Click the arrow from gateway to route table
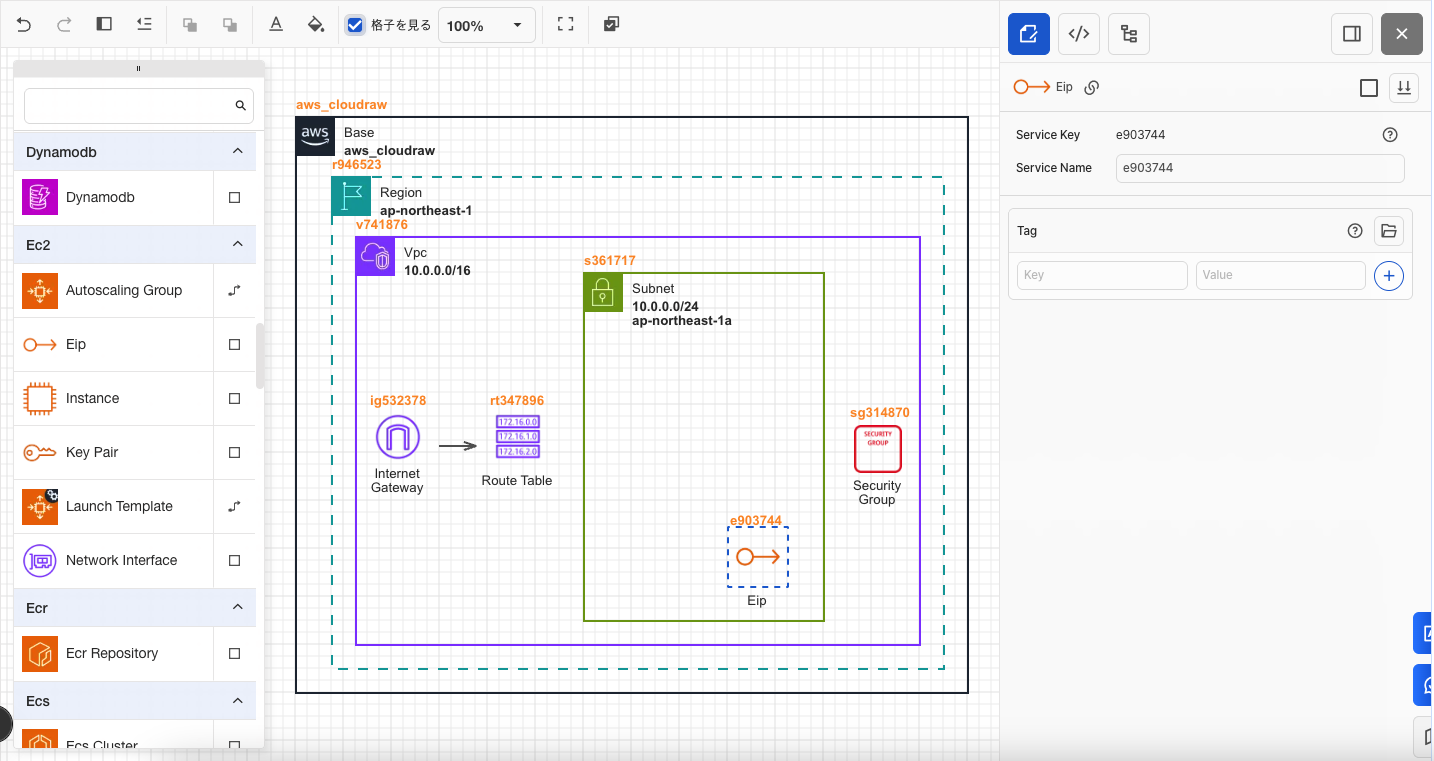Image resolution: width=1434 pixels, height=761 pixels. tap(458, 446)
